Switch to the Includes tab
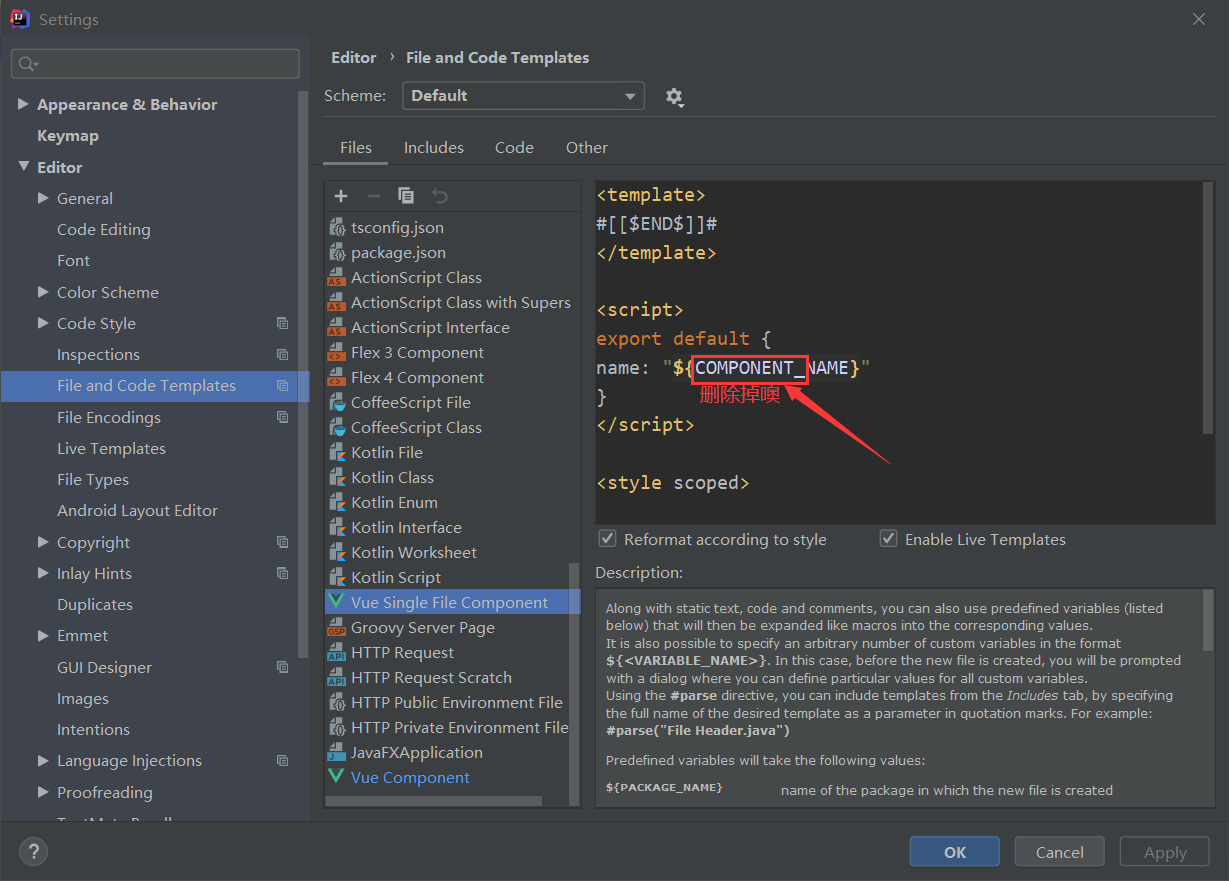The height and width of the screenshot is (881, 1229). point(434,147)
